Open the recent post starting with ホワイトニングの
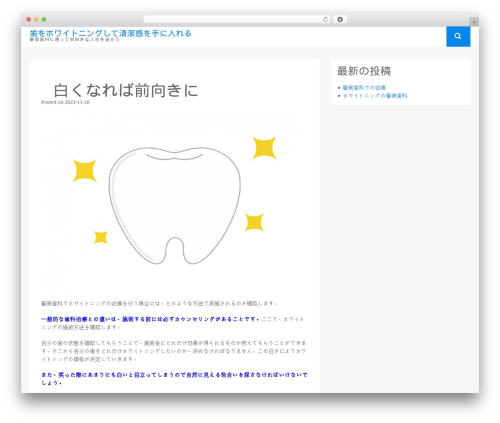The height and width of the screenshot is (423, 500). tap(375, 96)
